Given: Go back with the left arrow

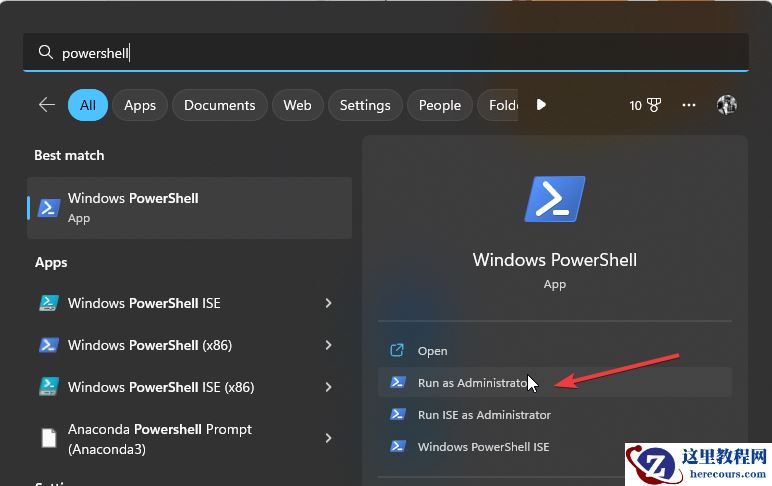Looking at the screenshot, I should [x=47, y=104].
